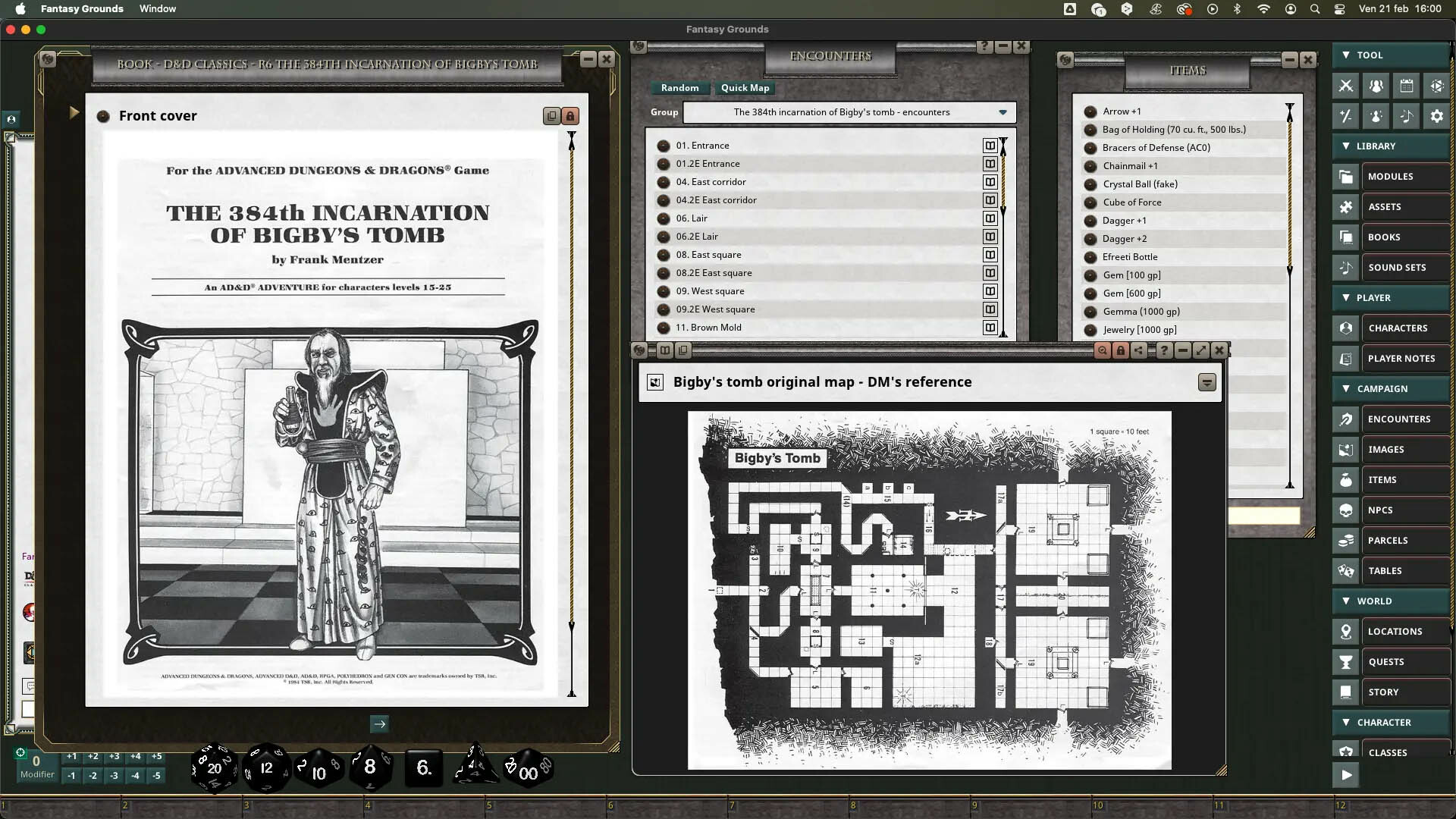Collapse the WORLD section
The width and height of the screenshot is (1456, 819).
point(1348,601)
